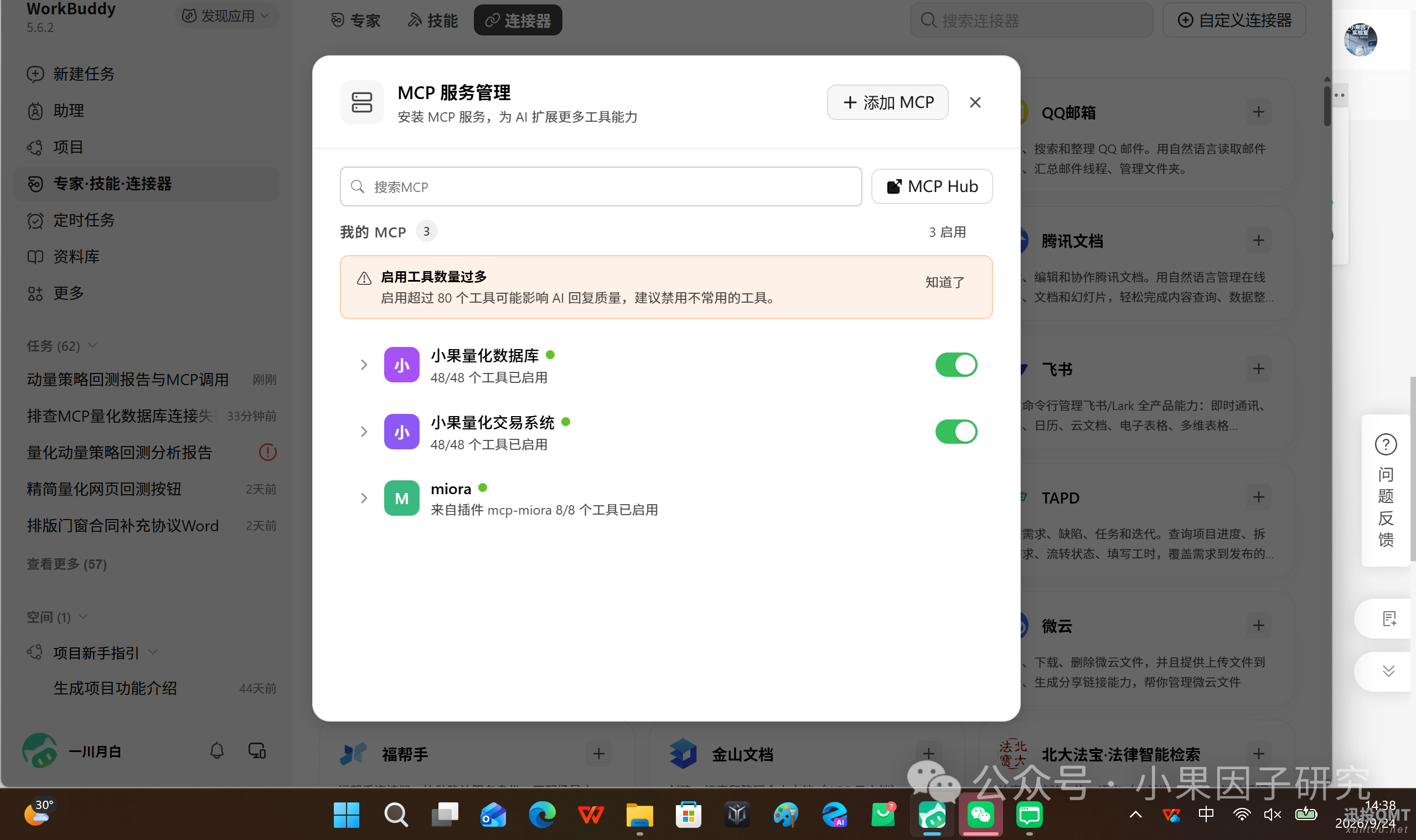
Task: Click the profile avatar at top right
Action: pyautogui.click(x=1360, y=40)
